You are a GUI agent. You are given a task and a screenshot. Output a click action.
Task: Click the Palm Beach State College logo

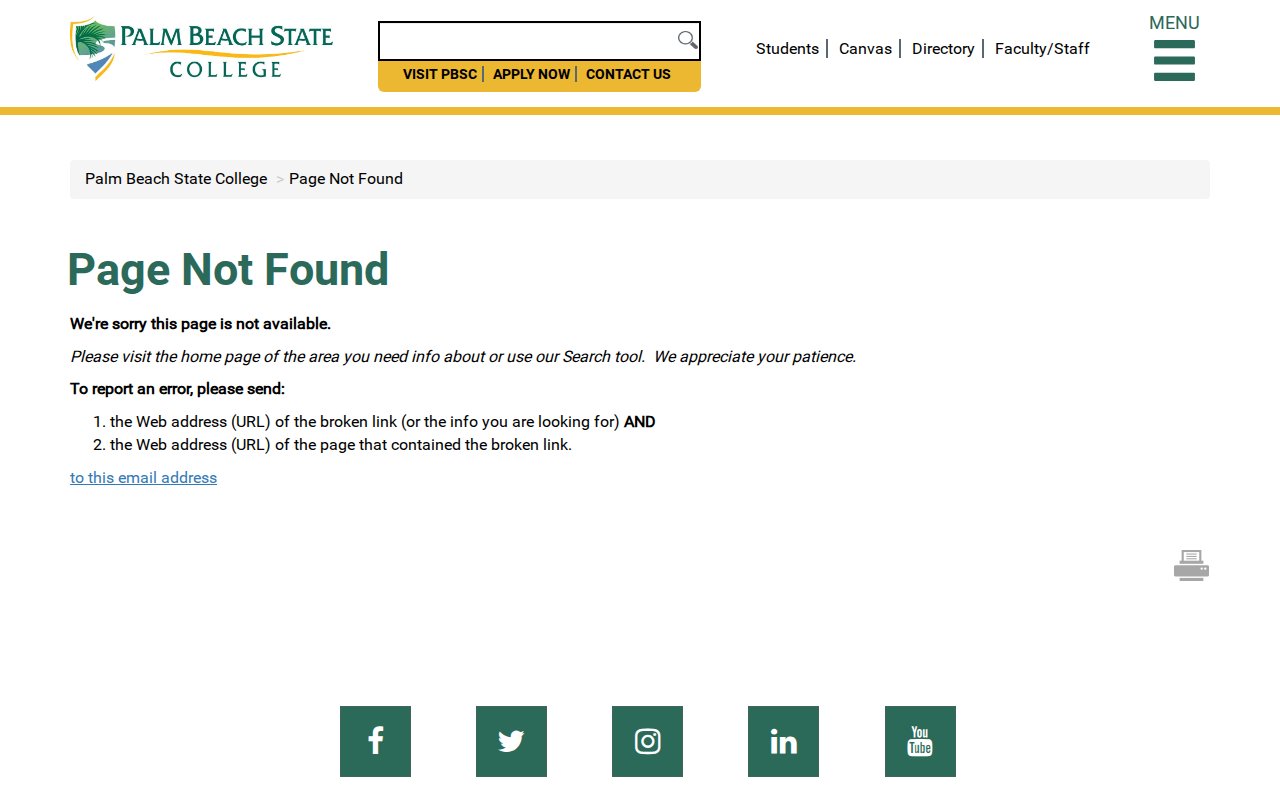[202, 49]
